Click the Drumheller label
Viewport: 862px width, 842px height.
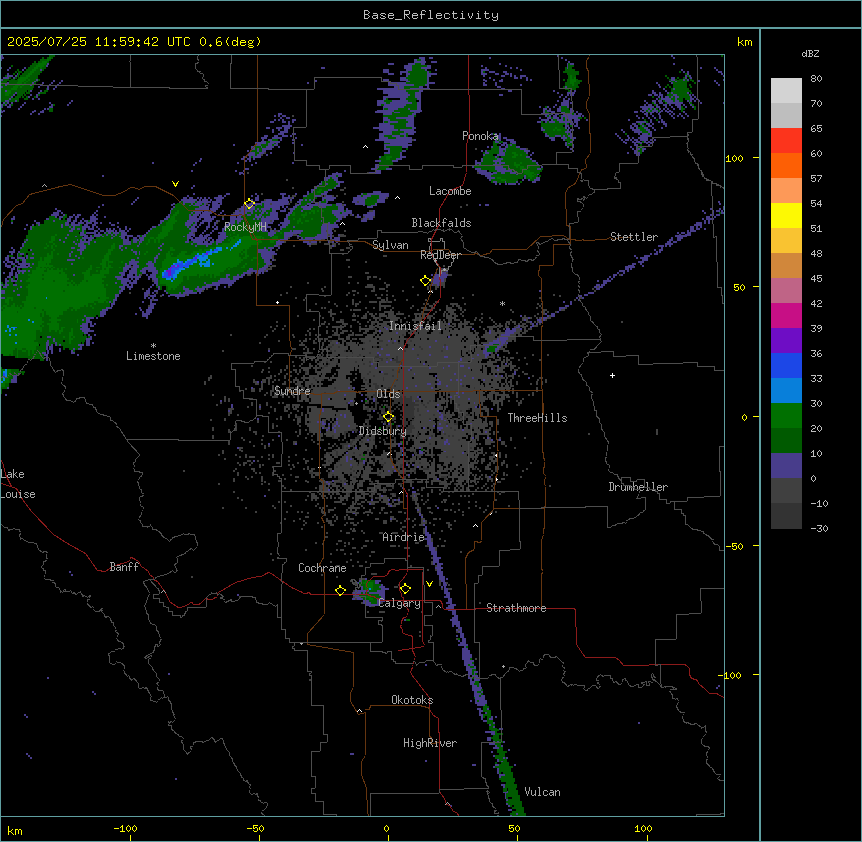(638, 487)
